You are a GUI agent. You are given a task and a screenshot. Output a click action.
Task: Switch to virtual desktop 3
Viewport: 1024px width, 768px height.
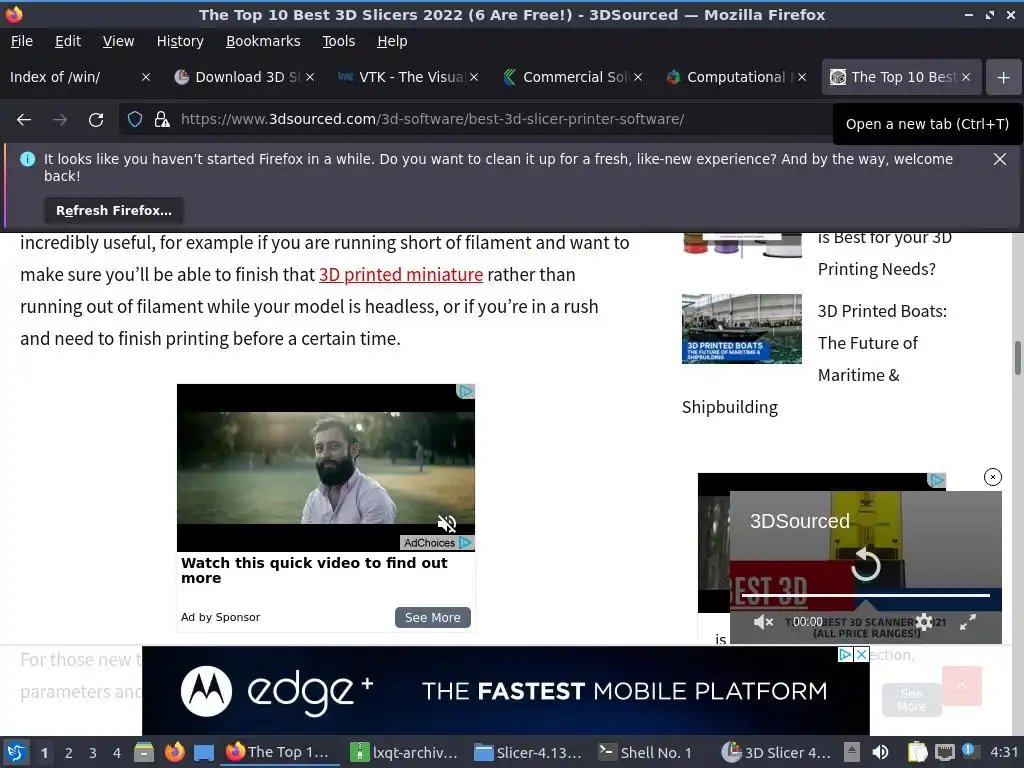click(93, 753)
